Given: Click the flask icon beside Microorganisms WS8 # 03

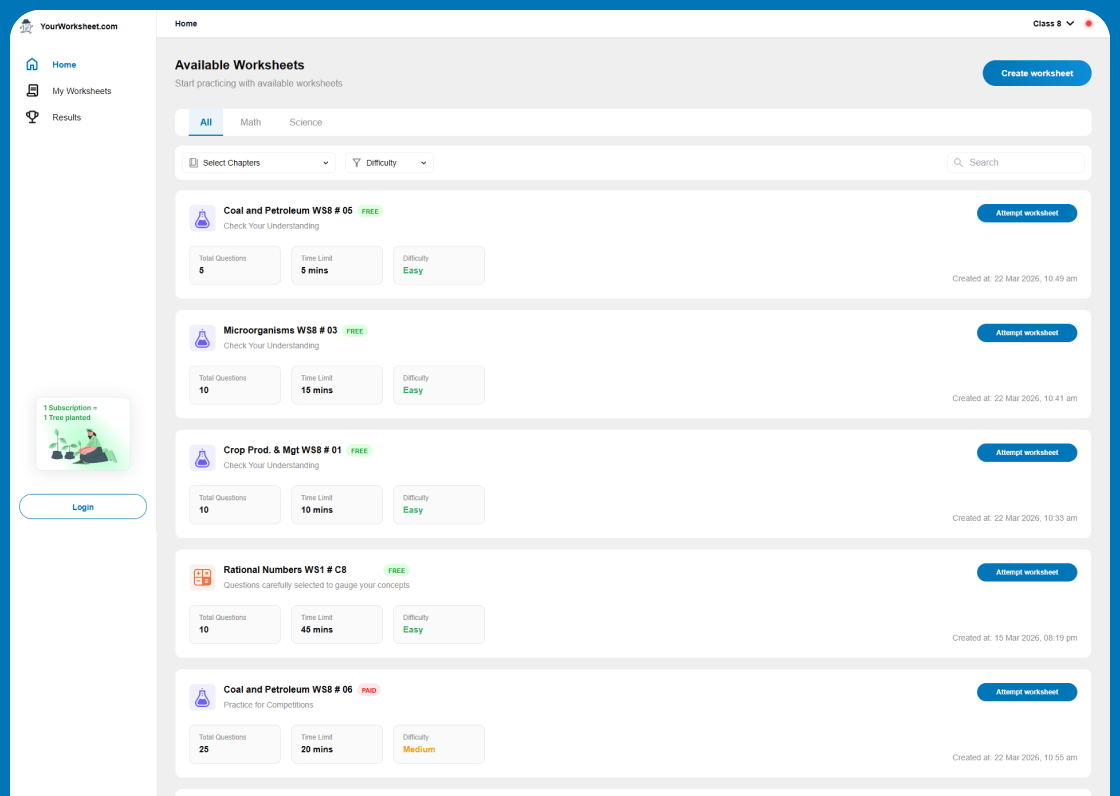Looking at the screenshot, I should [x=202, y=338].
